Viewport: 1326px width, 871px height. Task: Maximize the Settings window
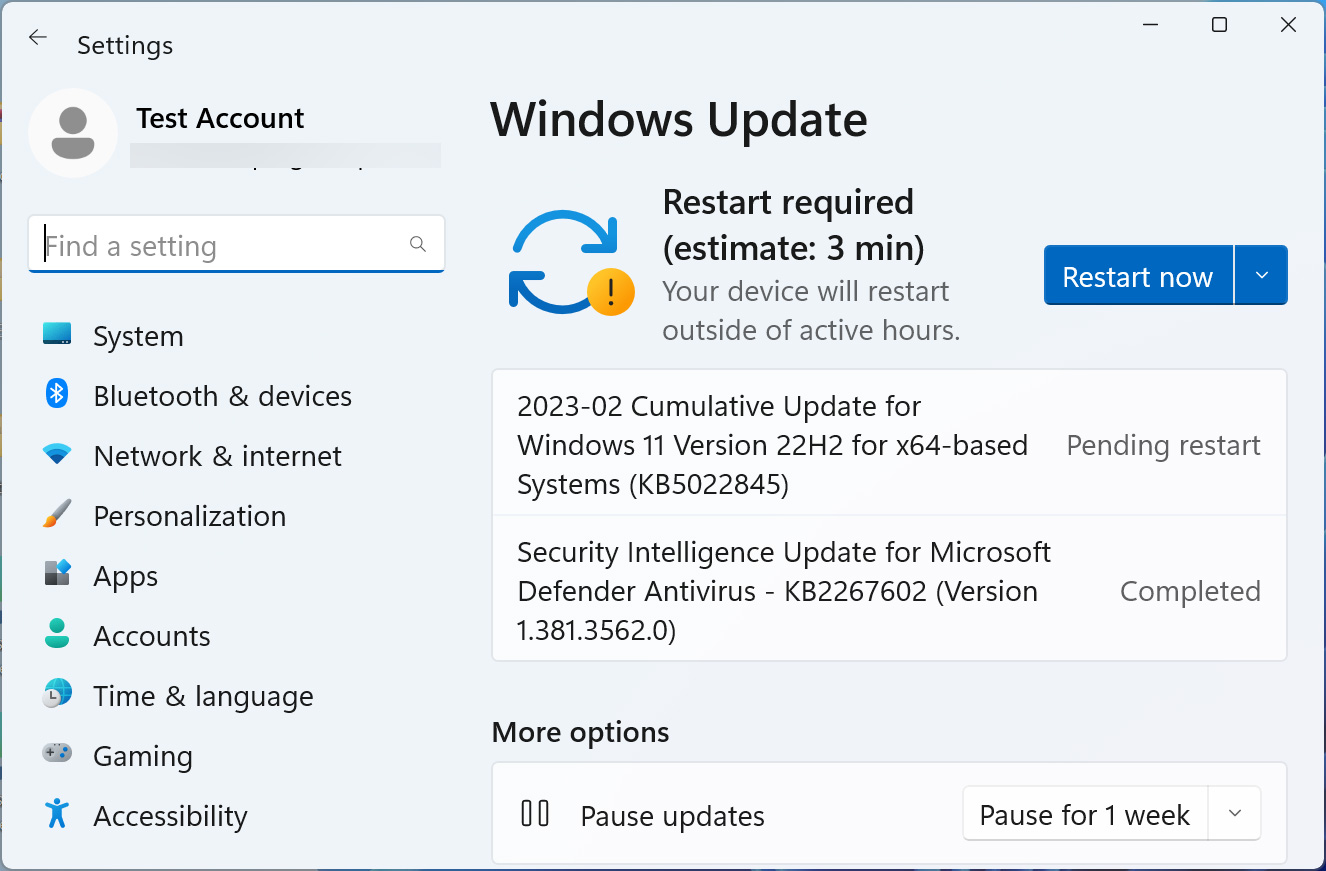(1219, 25)
